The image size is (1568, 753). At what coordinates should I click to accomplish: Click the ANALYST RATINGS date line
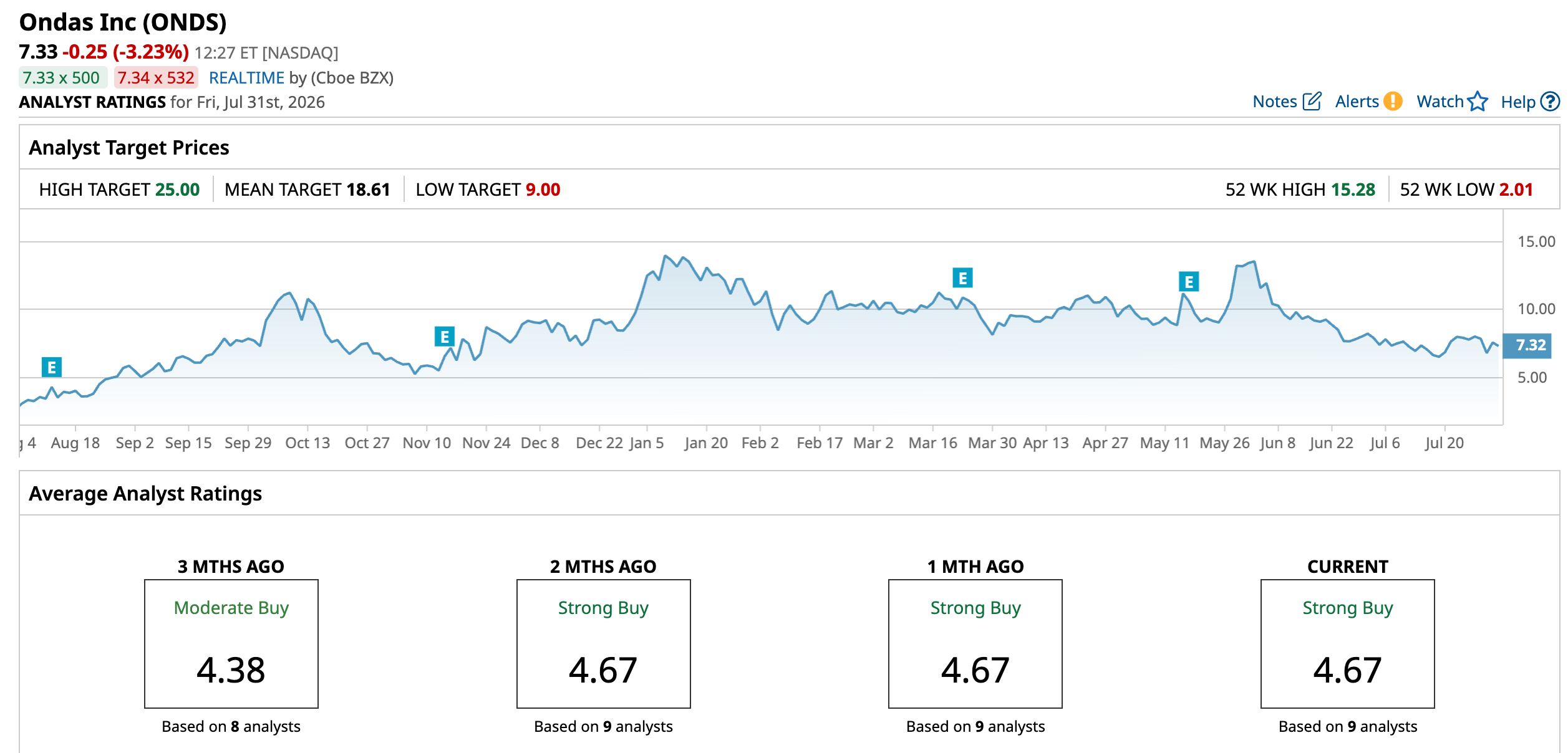[172, 102]
